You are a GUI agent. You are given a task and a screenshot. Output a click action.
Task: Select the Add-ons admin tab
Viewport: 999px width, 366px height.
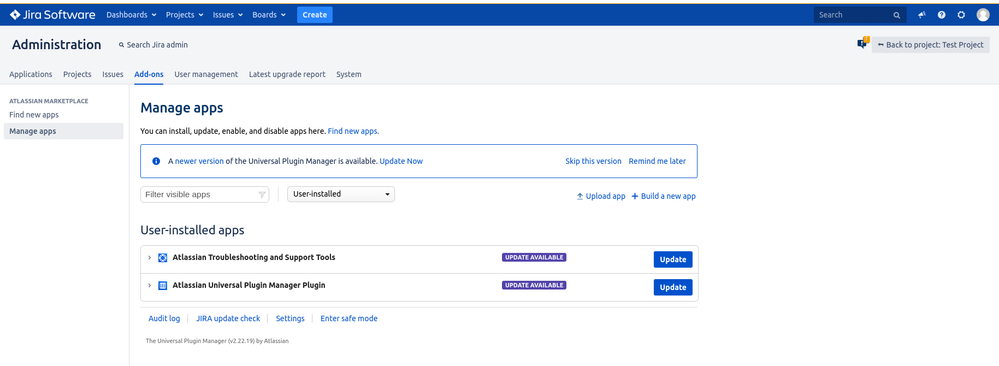coord(149,75)
